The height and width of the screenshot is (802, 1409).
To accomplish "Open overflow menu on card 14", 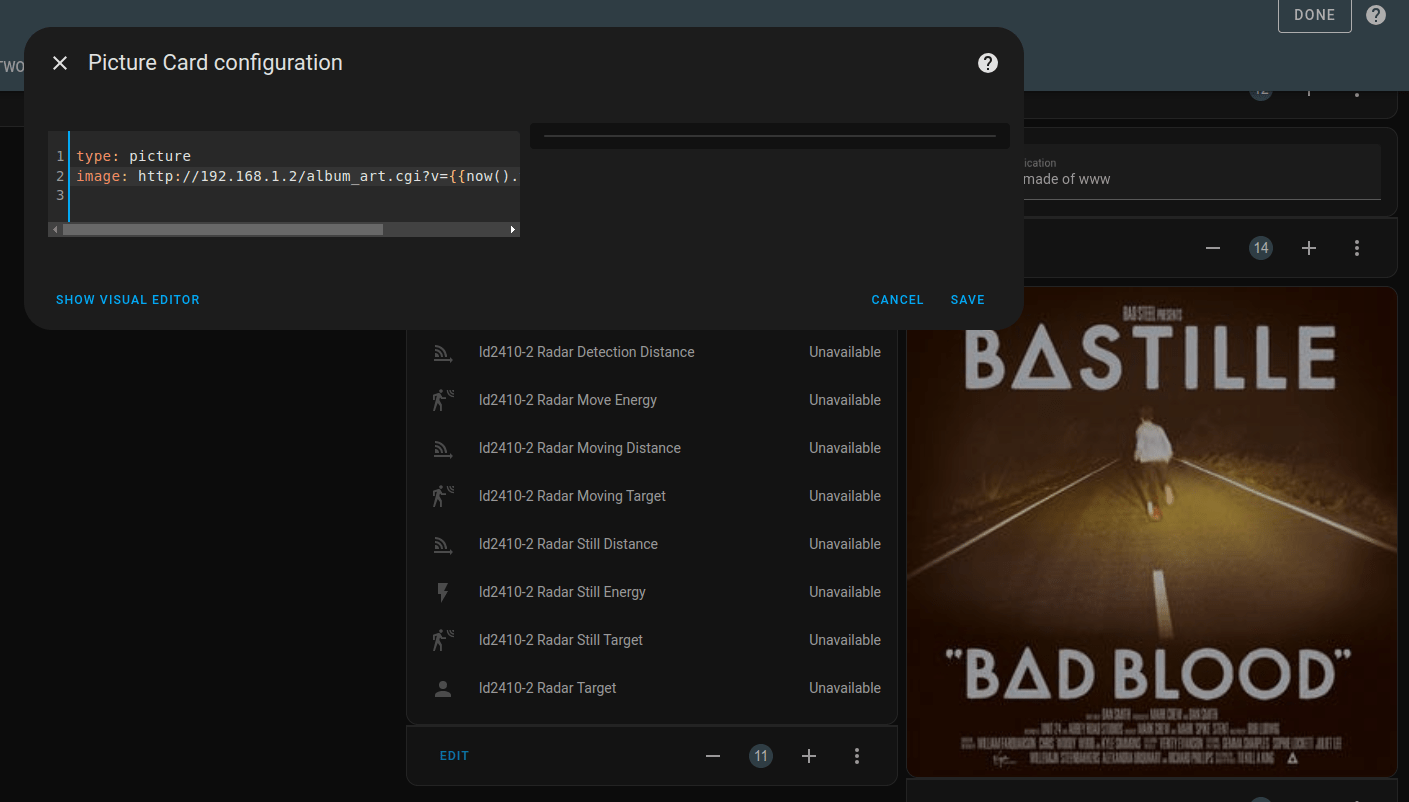I will pos(1357,248).
